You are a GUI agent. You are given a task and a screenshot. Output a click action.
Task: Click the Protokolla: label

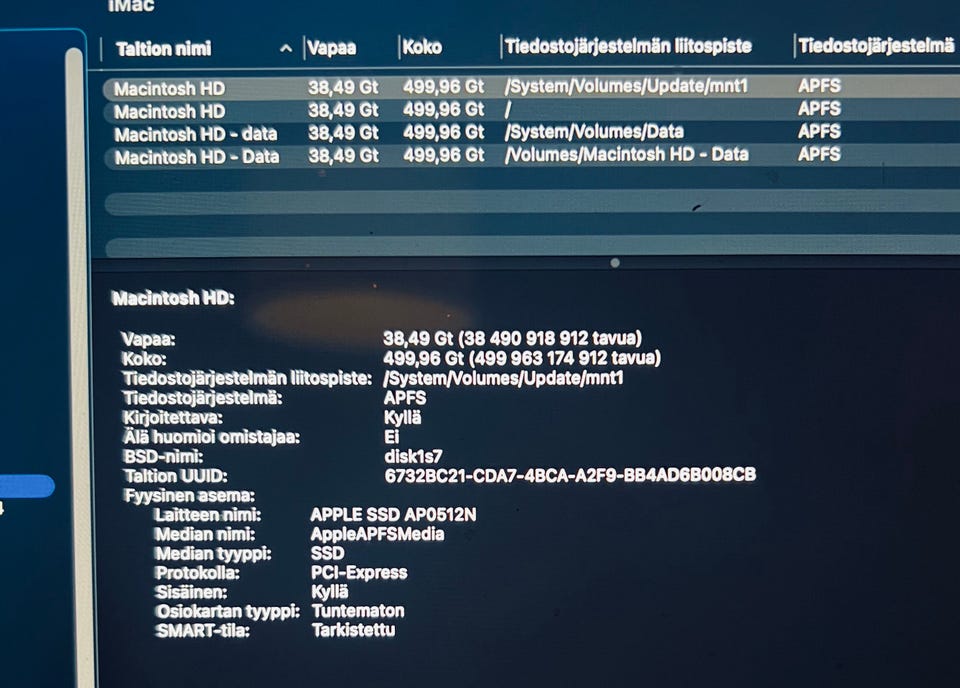197,573
